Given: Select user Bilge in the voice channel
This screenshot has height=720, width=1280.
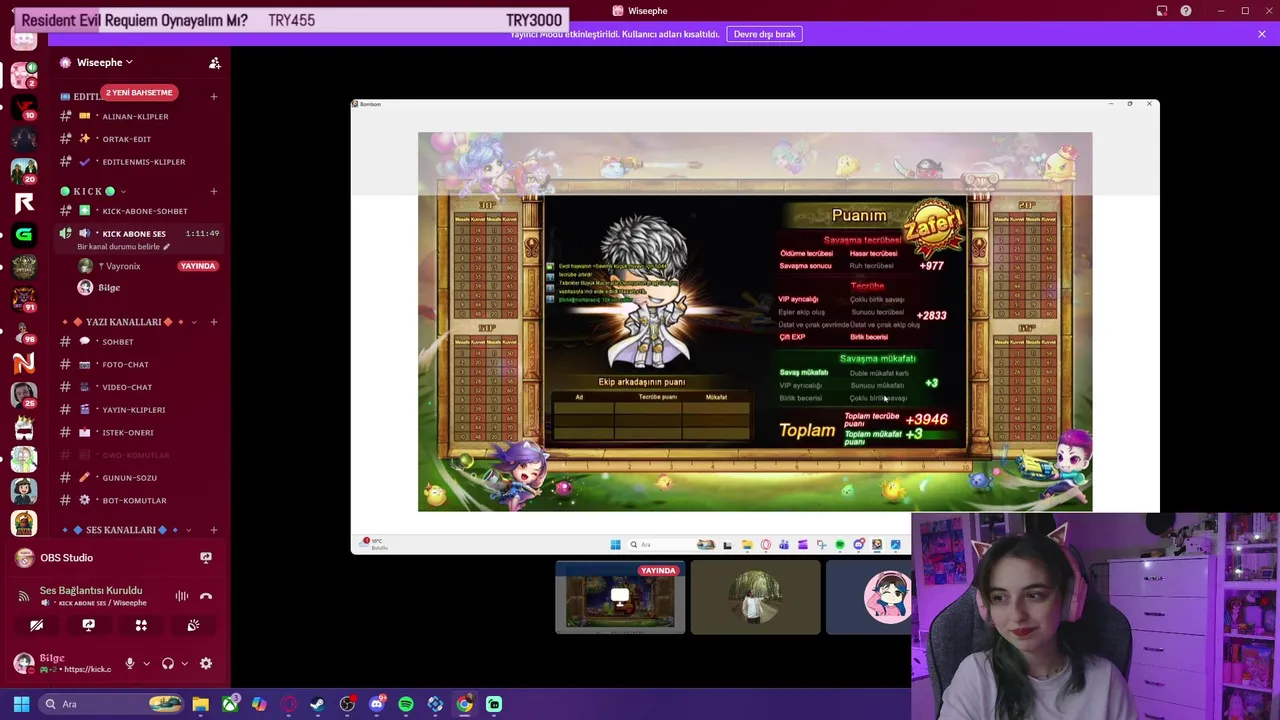Looking at the screenshot, I should (x=148, y=288).
